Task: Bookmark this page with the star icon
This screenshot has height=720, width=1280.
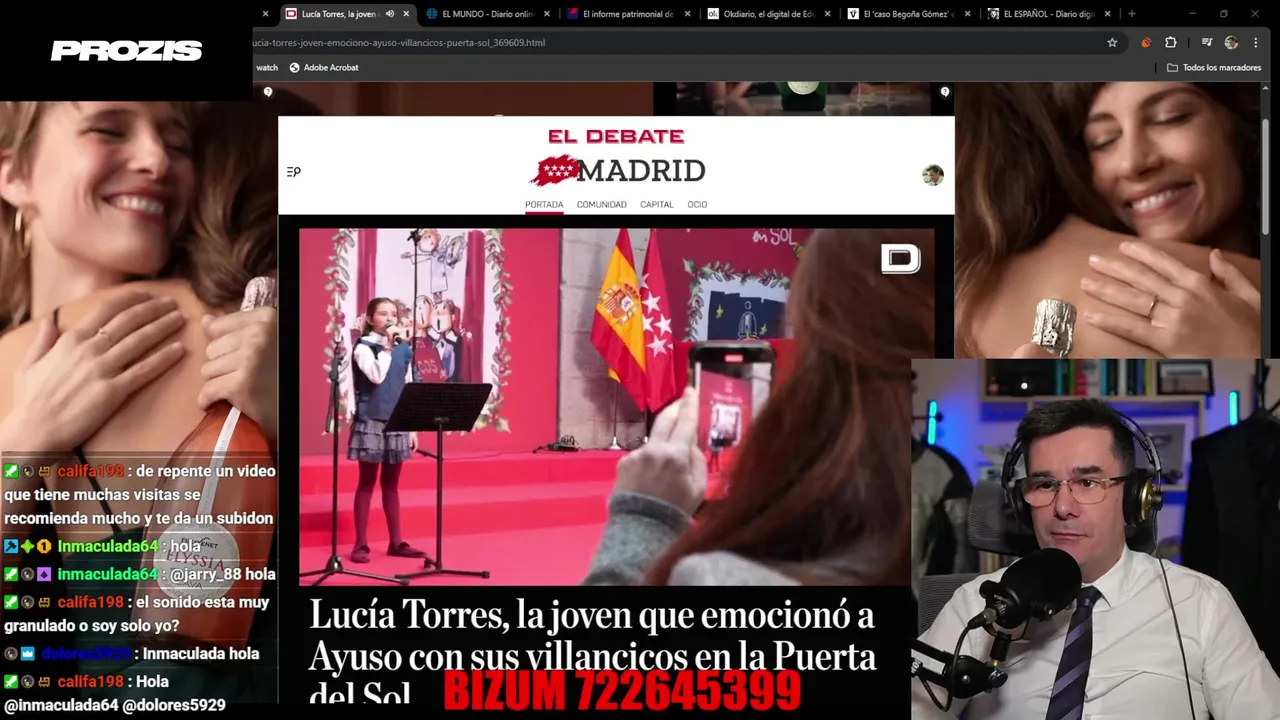Action: click(1112, 43)
